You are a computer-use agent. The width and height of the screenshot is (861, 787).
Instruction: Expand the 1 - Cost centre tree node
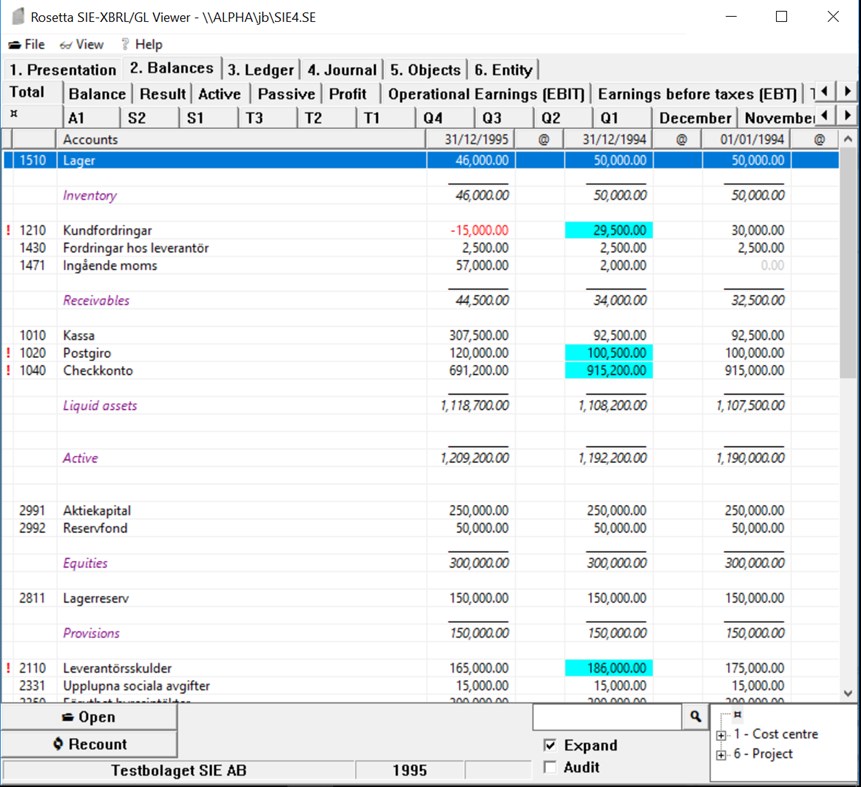(720, 736)
